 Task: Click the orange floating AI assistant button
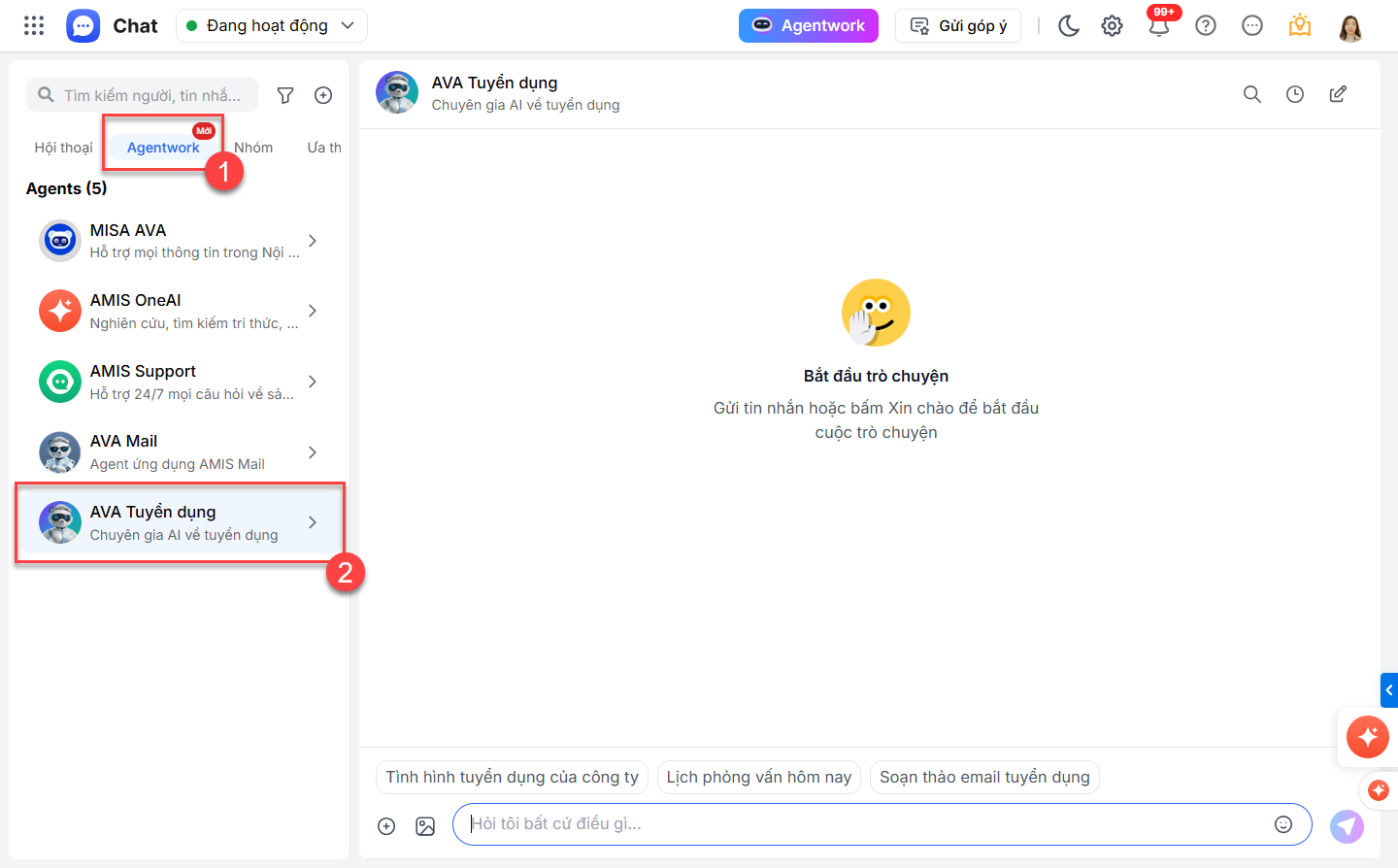coord(1368,737)
